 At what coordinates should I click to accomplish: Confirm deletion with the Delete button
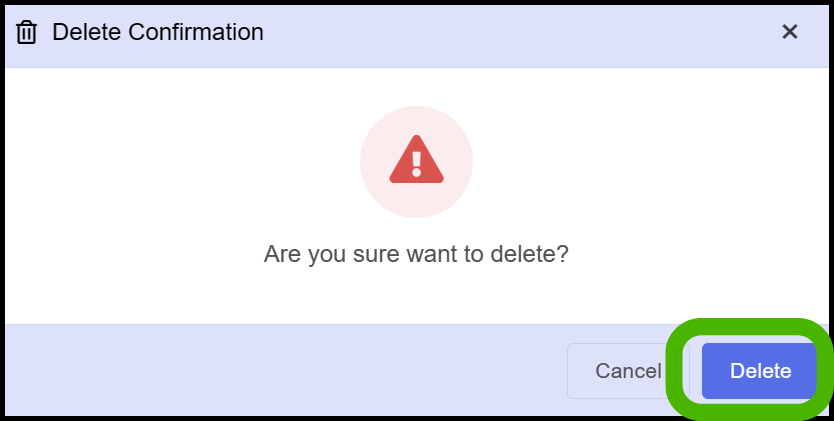pos(760,371)
